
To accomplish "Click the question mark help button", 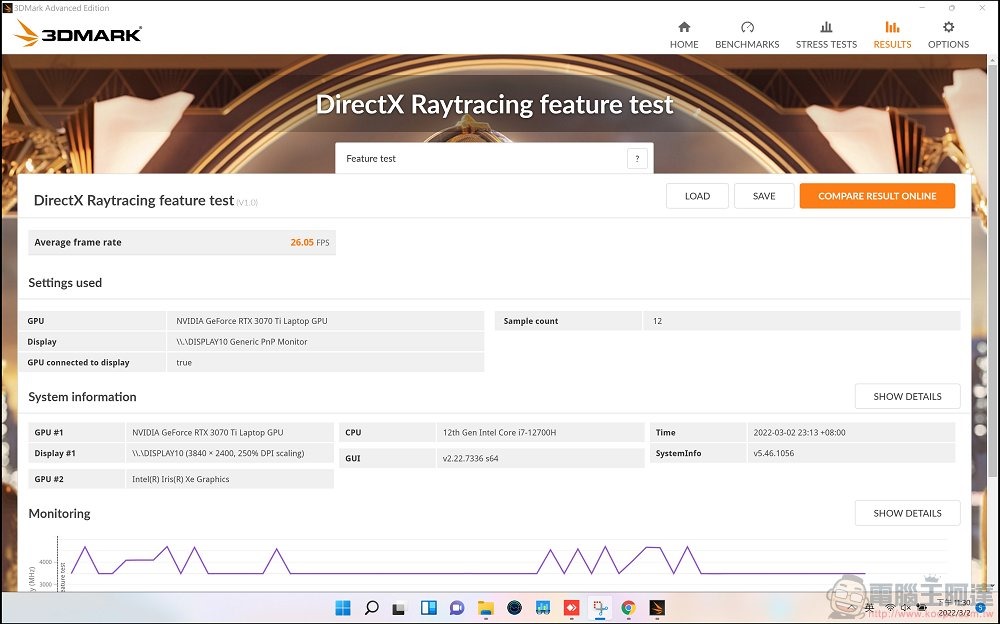I will [x=637, y=158].
